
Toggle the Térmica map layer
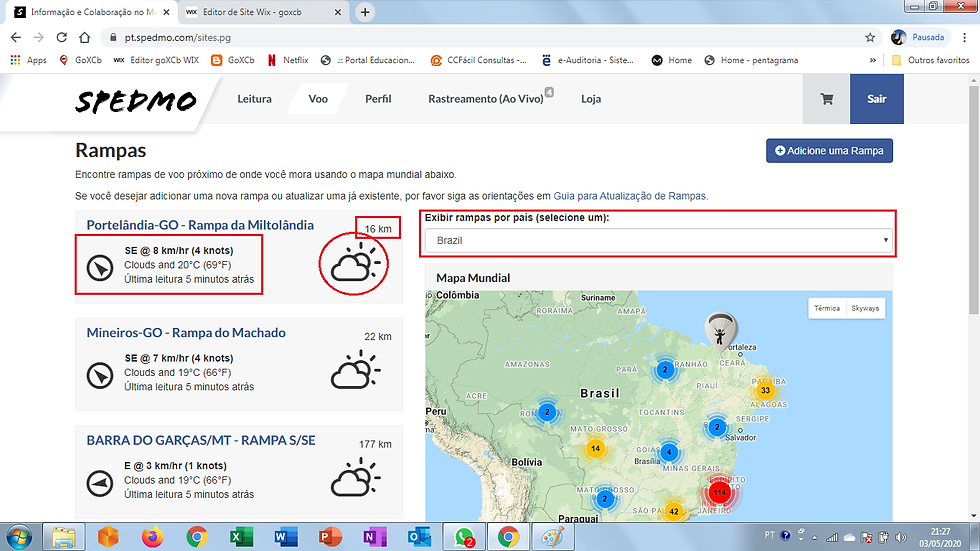tap(827, 308)
